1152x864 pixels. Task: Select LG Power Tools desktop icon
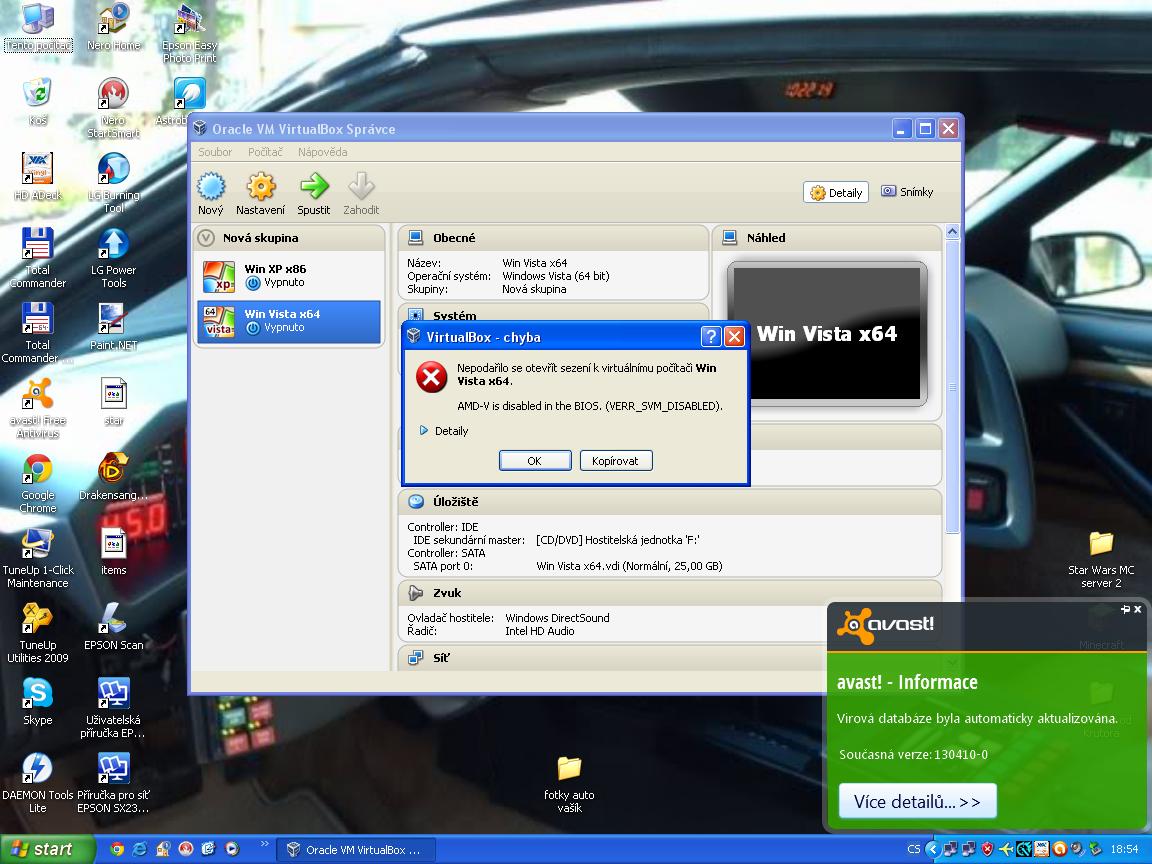pos(113,258)
